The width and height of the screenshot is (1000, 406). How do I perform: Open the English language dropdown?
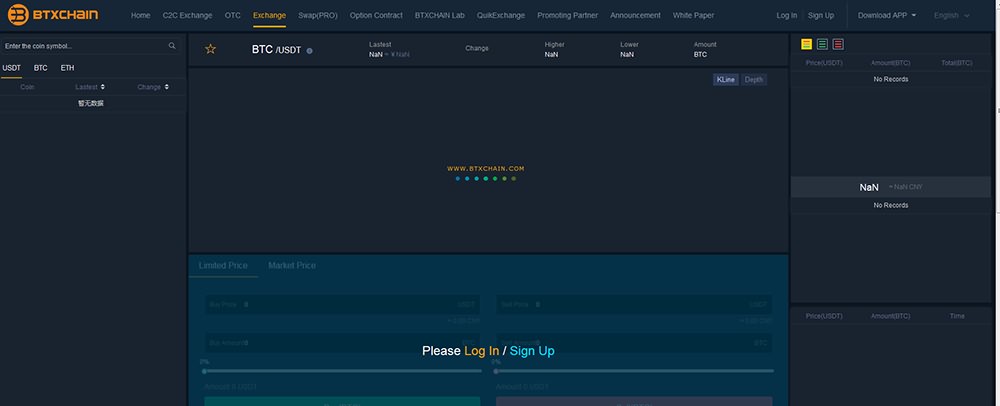[952, 15]
